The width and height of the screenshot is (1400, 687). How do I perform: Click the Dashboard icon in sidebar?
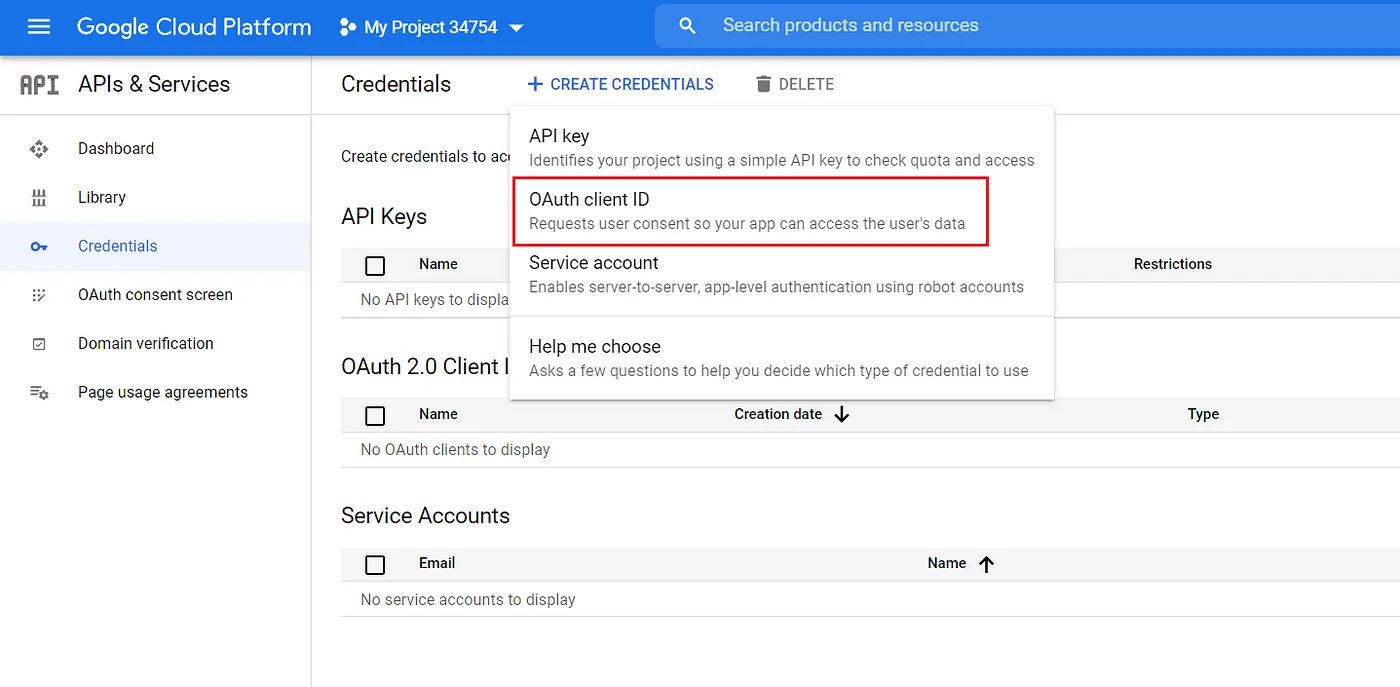coord(39,149)
